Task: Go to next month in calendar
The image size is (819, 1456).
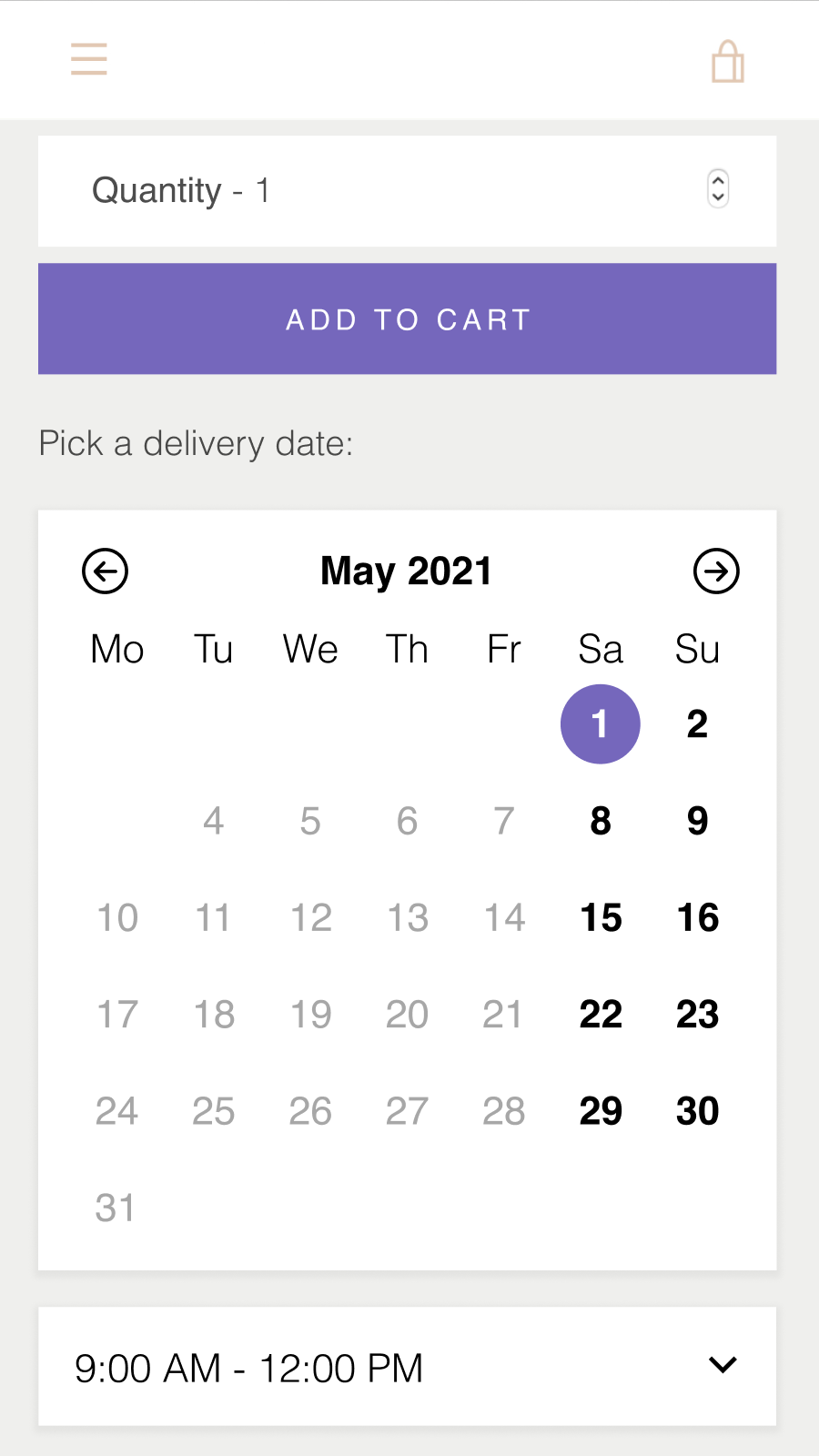Action: pos(716,571)
